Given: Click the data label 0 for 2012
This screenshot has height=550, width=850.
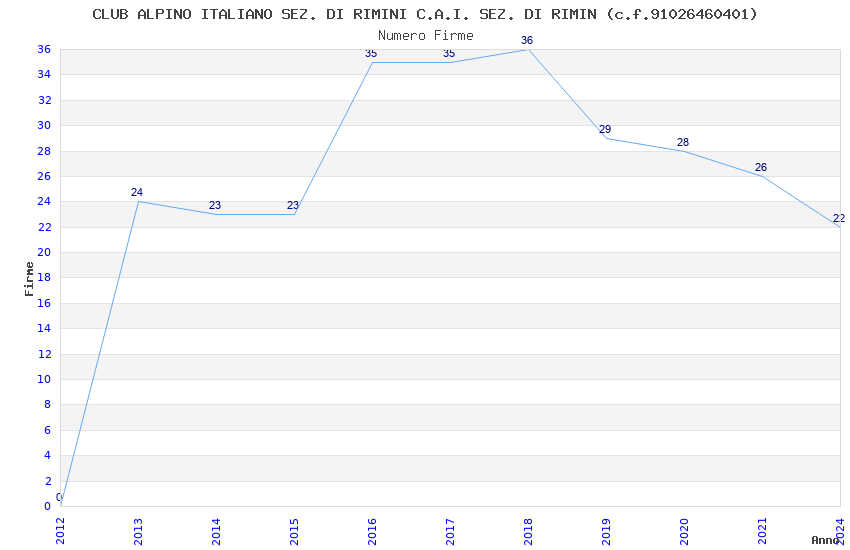Looking at the screenshot, I should pos(59,497).
